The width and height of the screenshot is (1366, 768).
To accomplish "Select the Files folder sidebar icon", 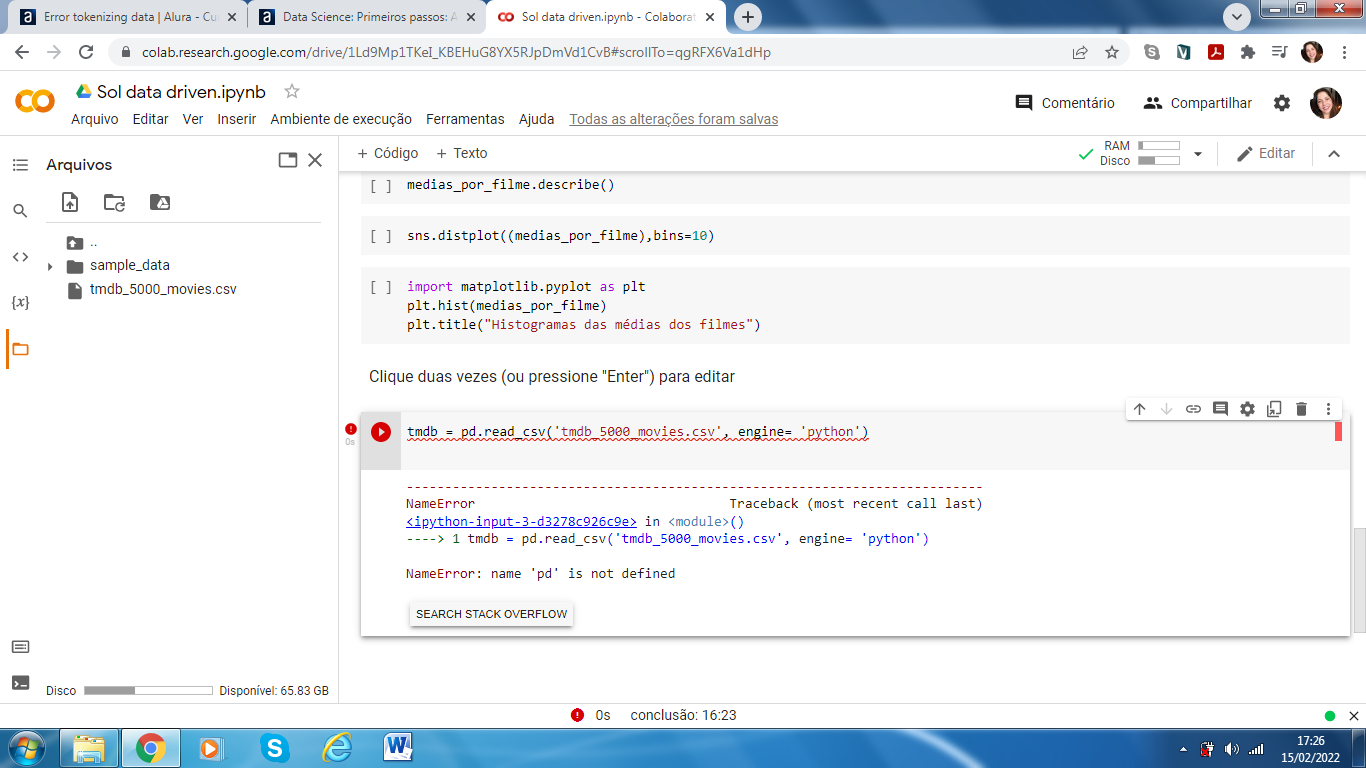I will click(20, 349).
